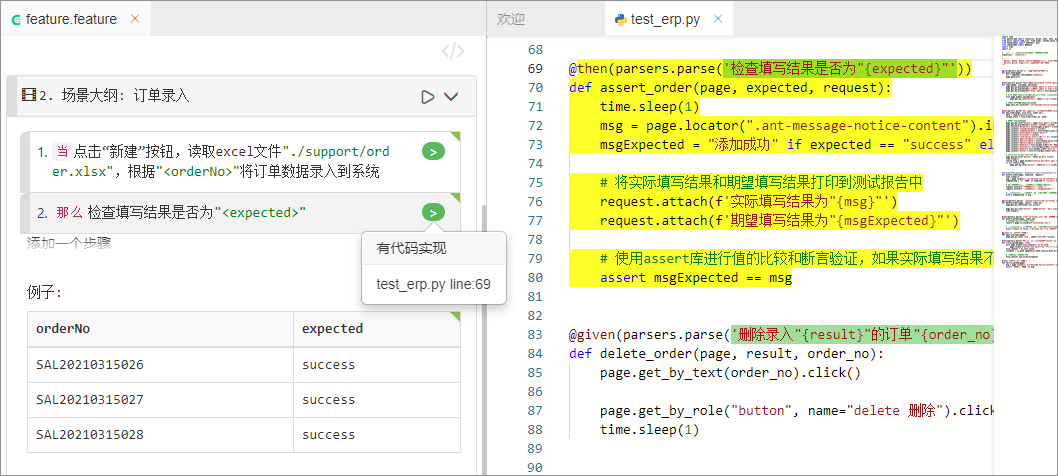This screenshot has height=476, width=1058.
Task: Click line number 69 in gutter
Action: 535,69
